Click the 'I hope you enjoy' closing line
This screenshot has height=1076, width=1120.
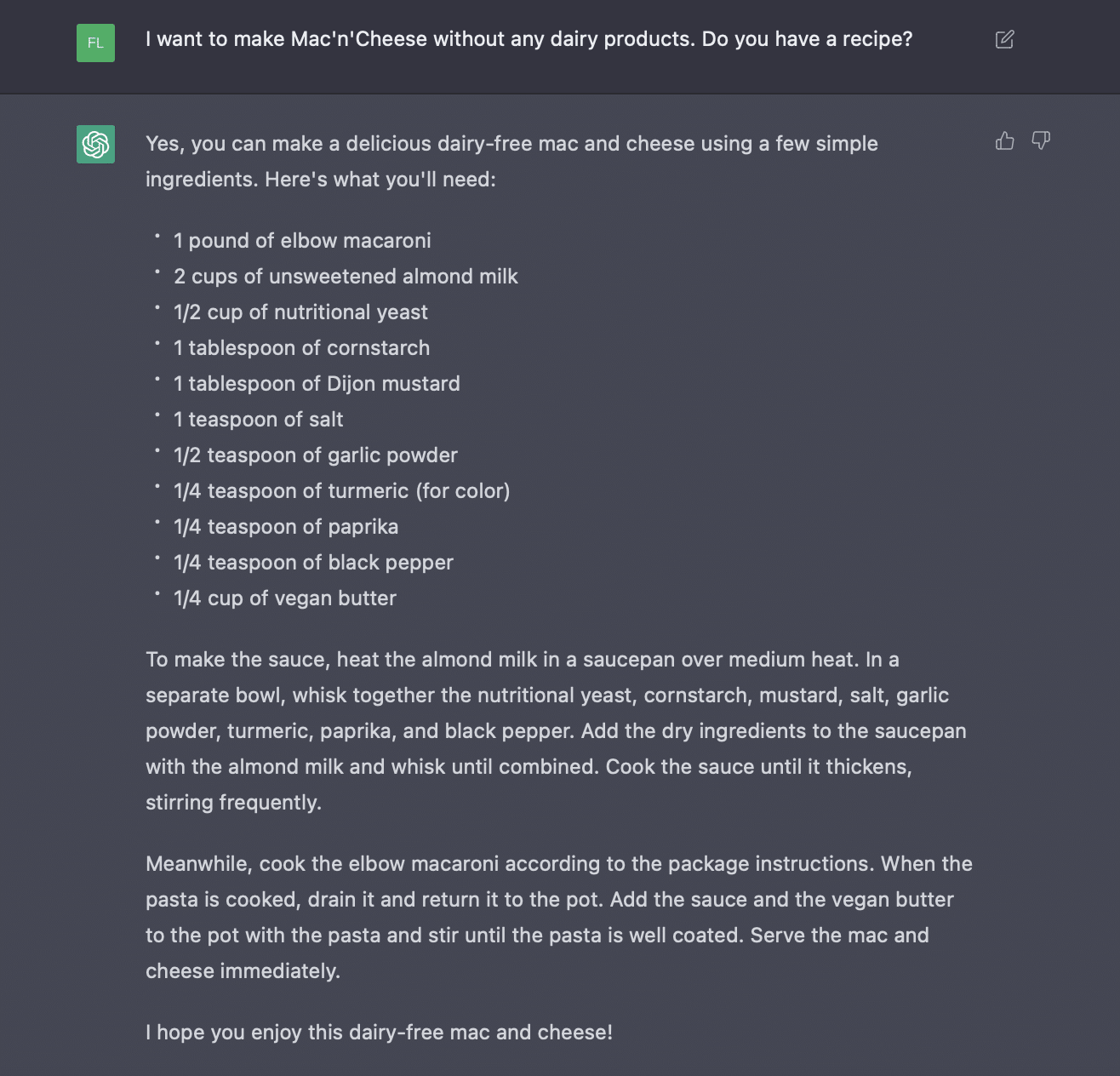pyautogui.click(x=379, y=1033)
